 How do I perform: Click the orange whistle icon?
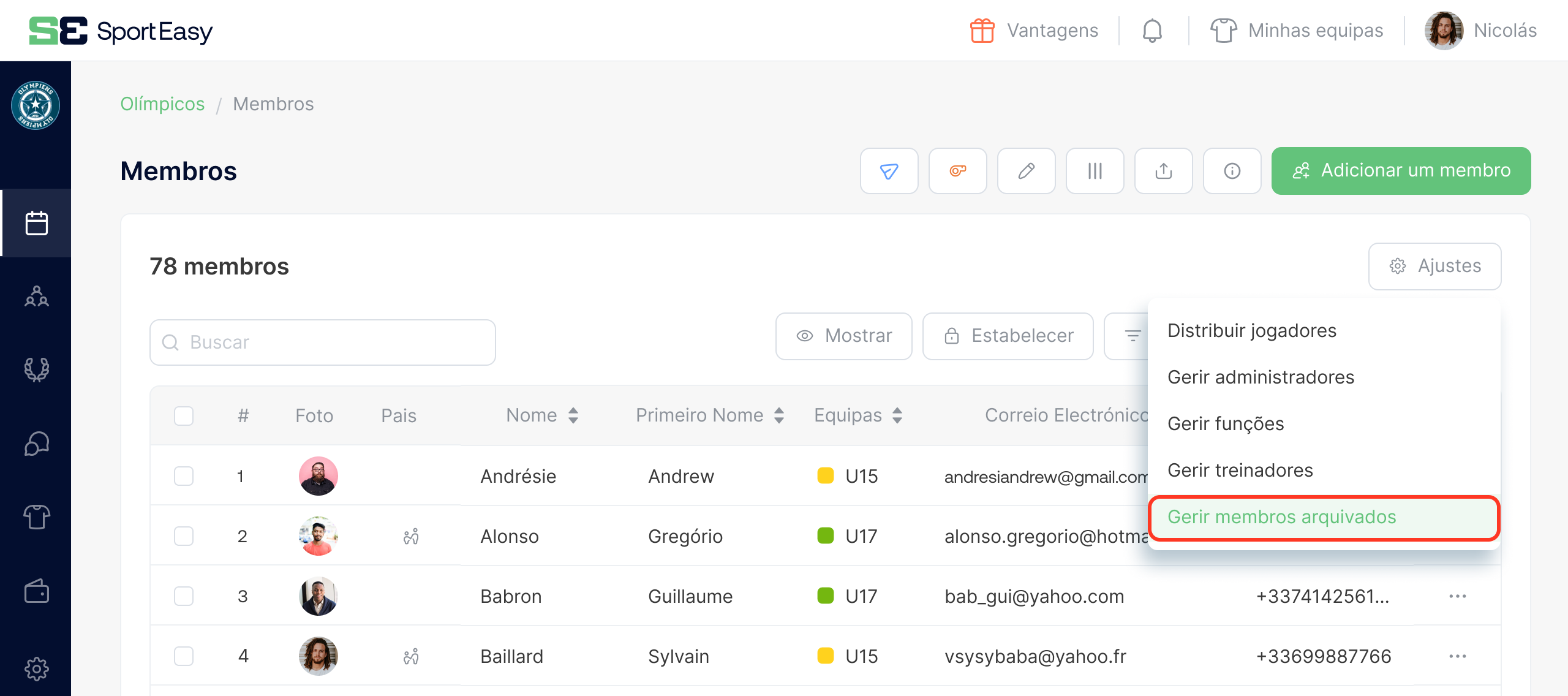click(x=957, y=171)
